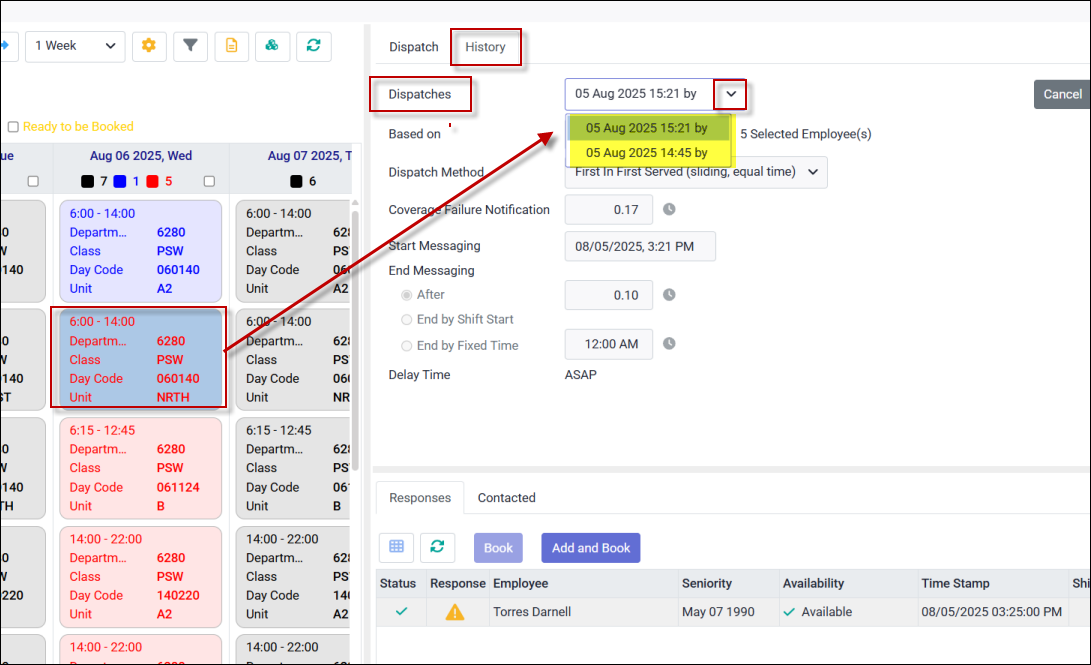Click the teal cubes icon in toolbar

tap(272, 46)
